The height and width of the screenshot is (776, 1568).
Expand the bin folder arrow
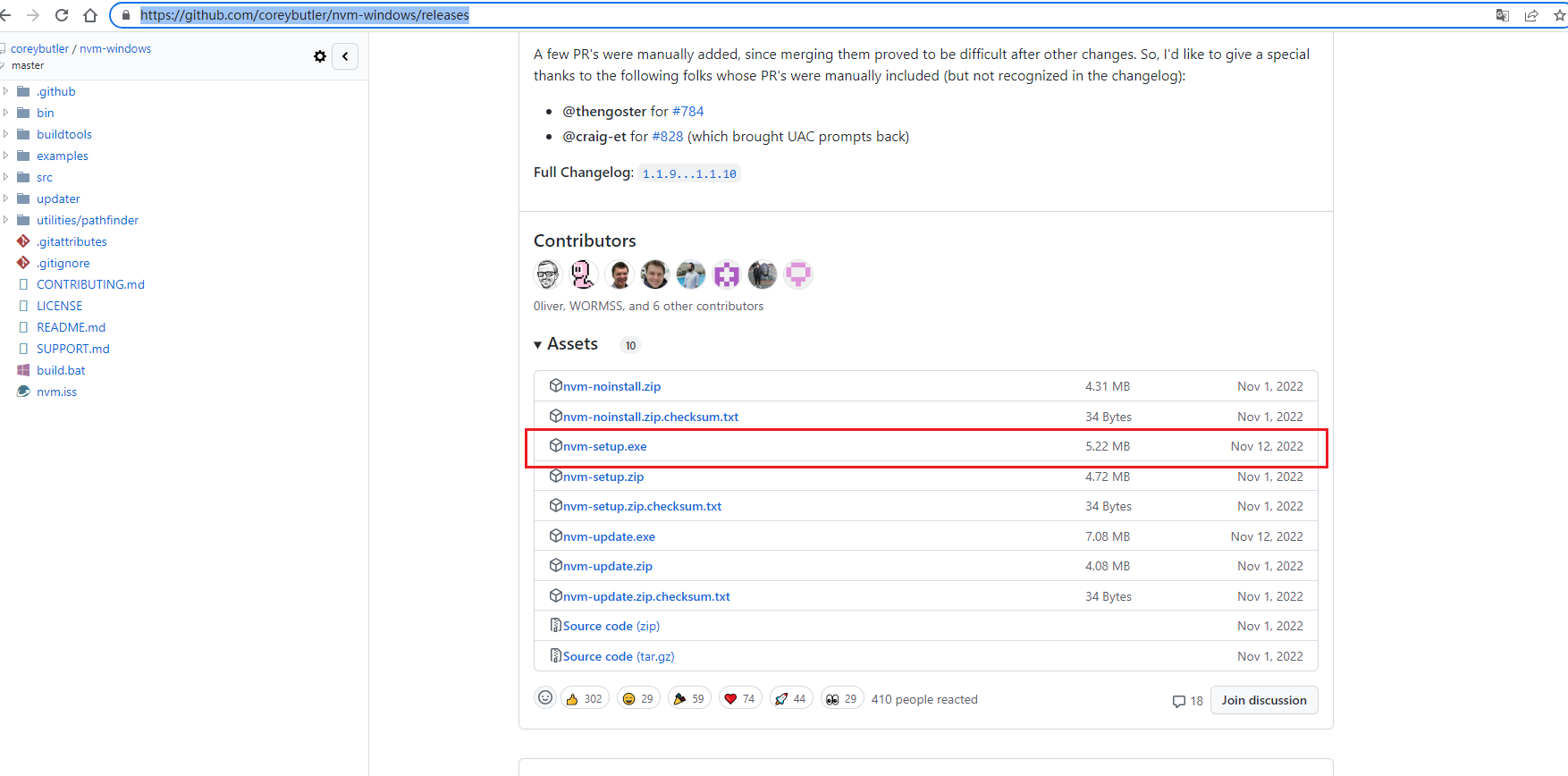click(x=5, y=113)
